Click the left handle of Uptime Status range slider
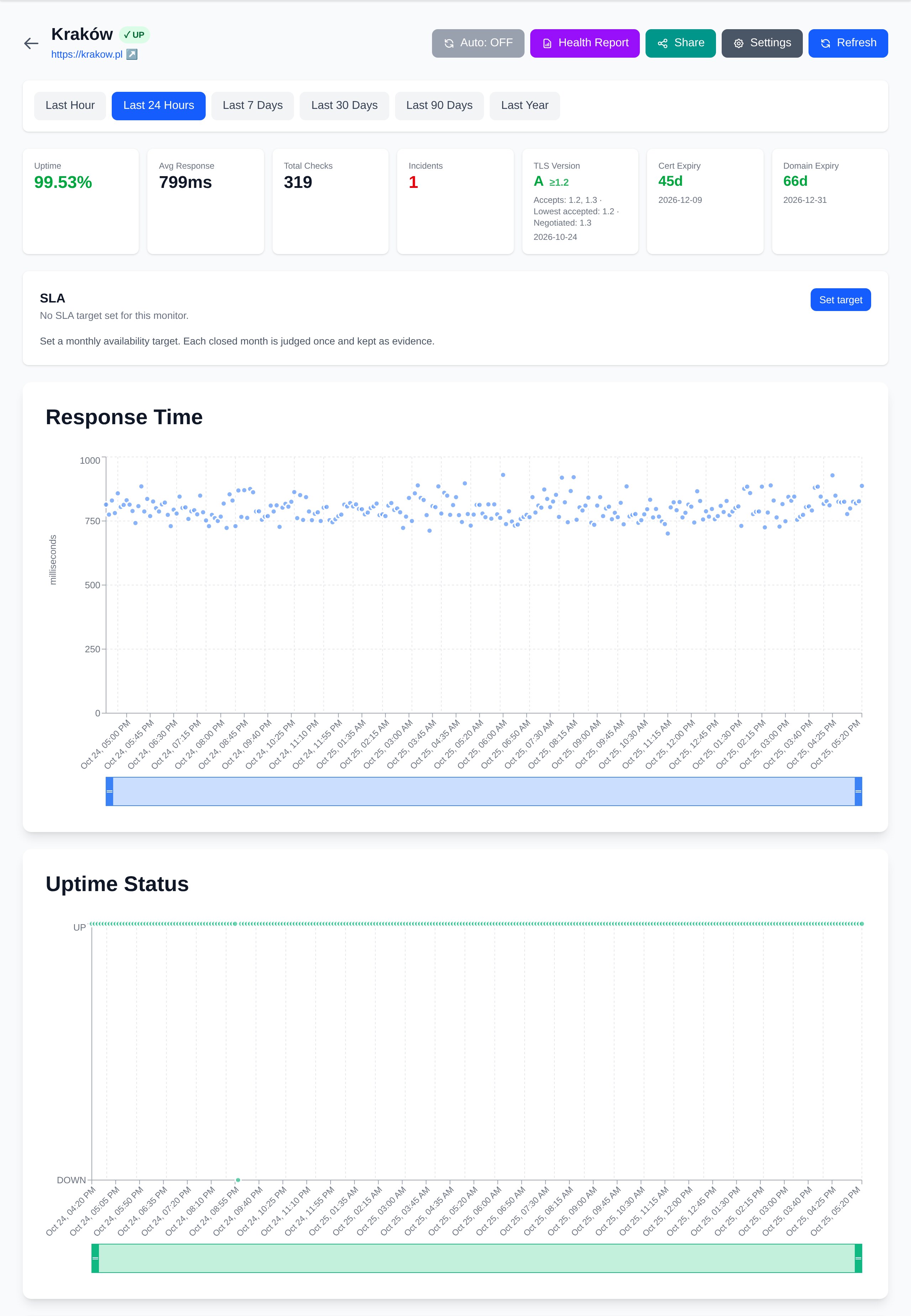 tap(95, 1258)
